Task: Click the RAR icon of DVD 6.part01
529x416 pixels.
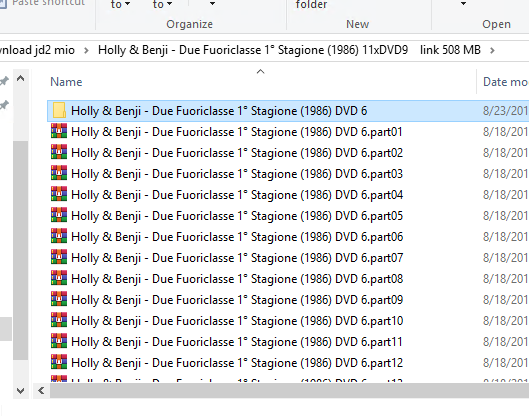Action: [59, 132]
